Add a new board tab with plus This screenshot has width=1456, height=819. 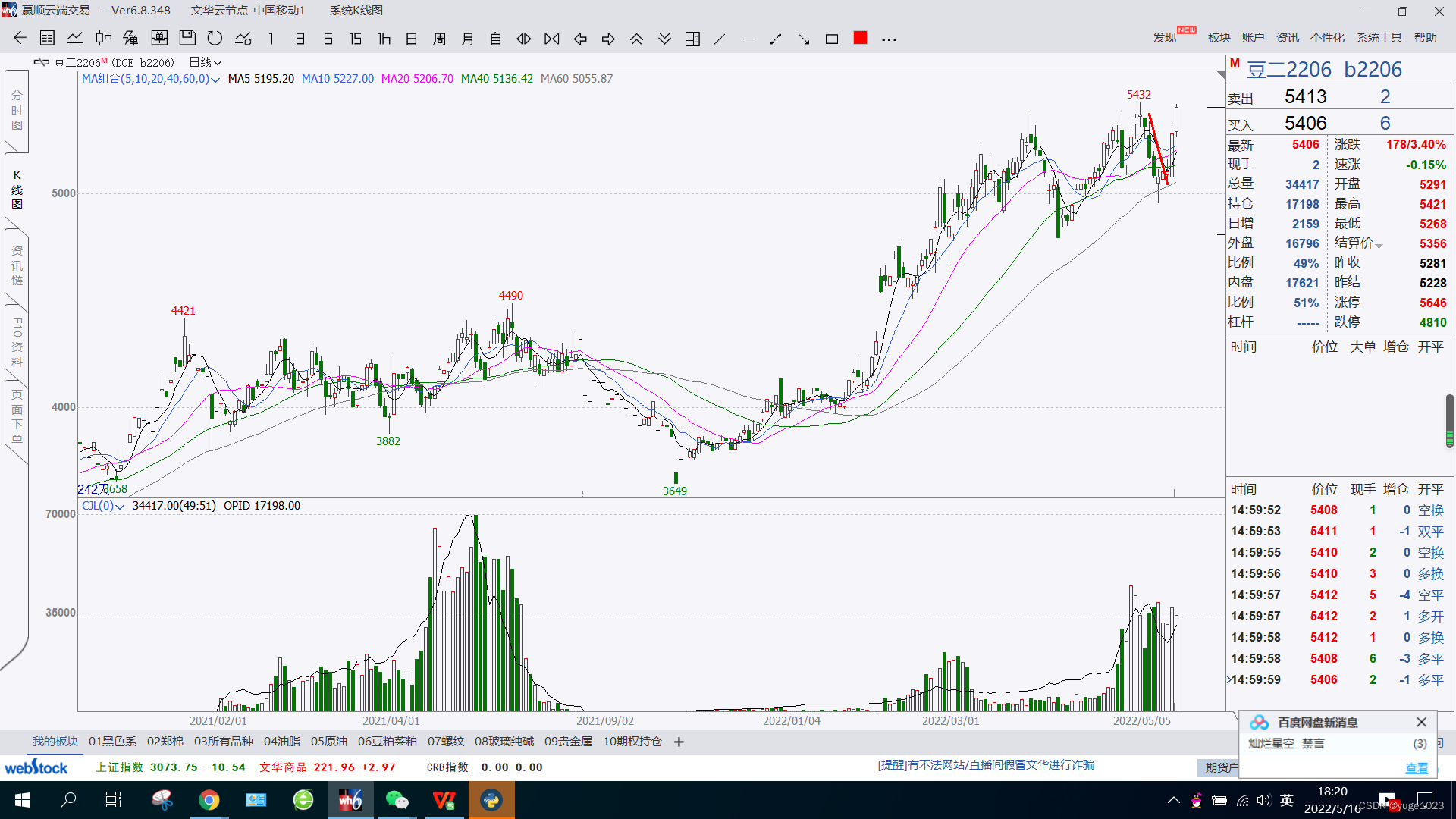(679, 742)
